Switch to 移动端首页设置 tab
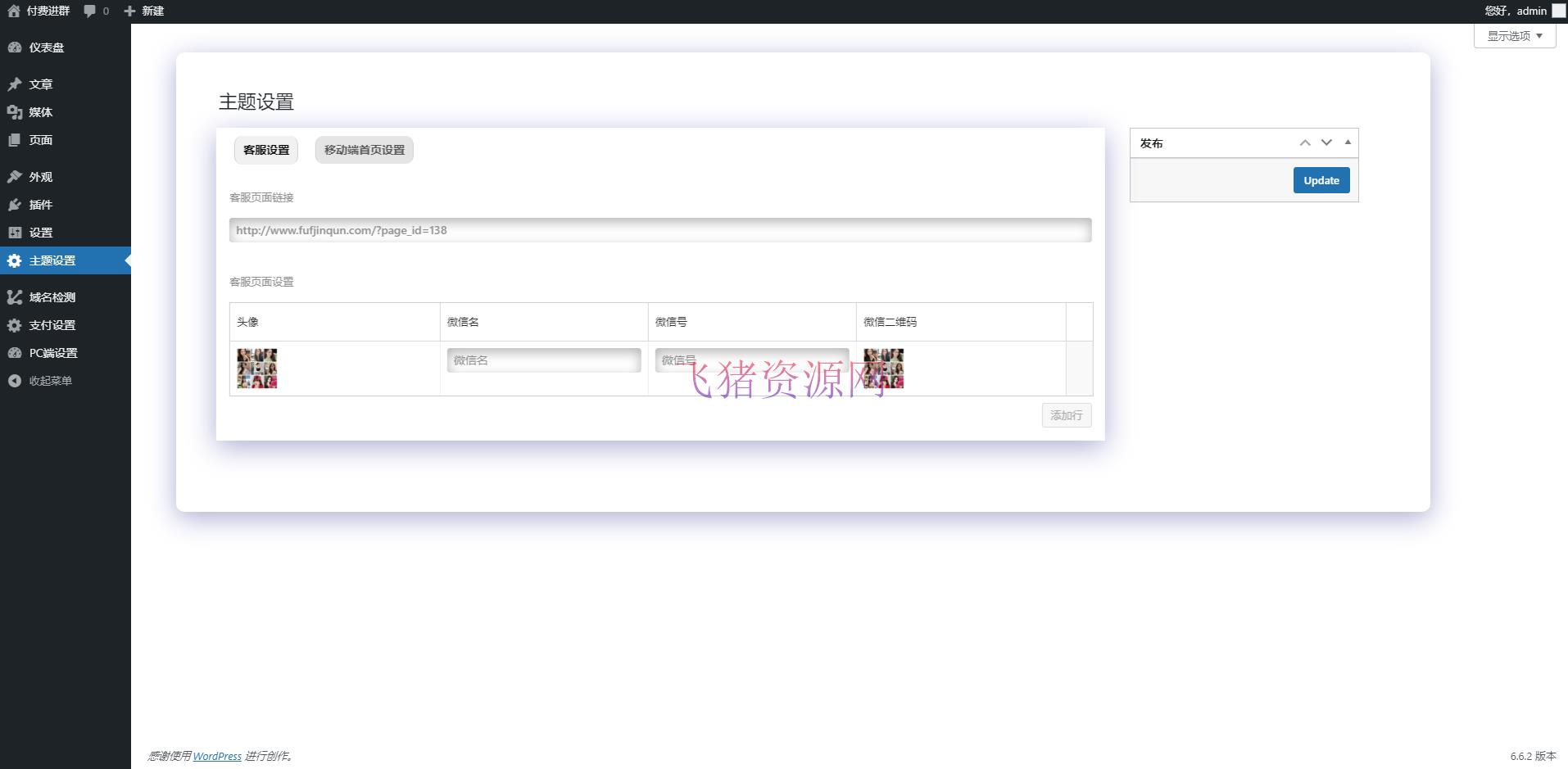The width and height of the screenshot is (1568, 769). click(365, 150)
